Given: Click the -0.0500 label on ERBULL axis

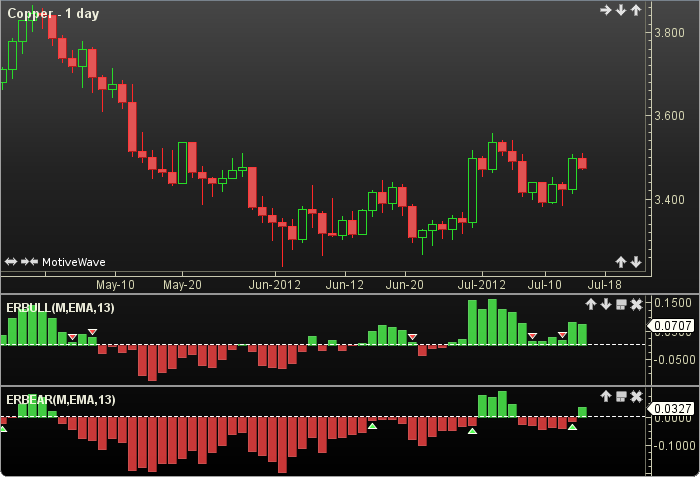Looking at the screenshot, I should coord(674,360).
